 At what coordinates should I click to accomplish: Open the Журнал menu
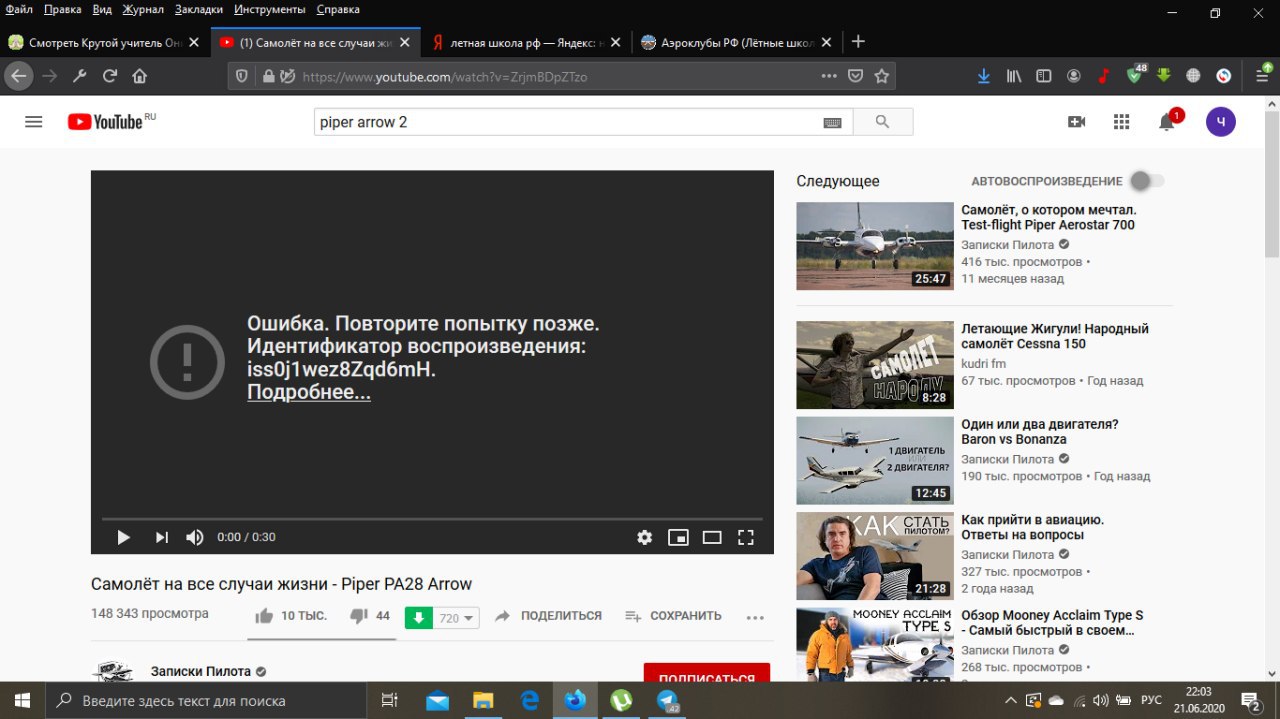(x=143, y=9)
